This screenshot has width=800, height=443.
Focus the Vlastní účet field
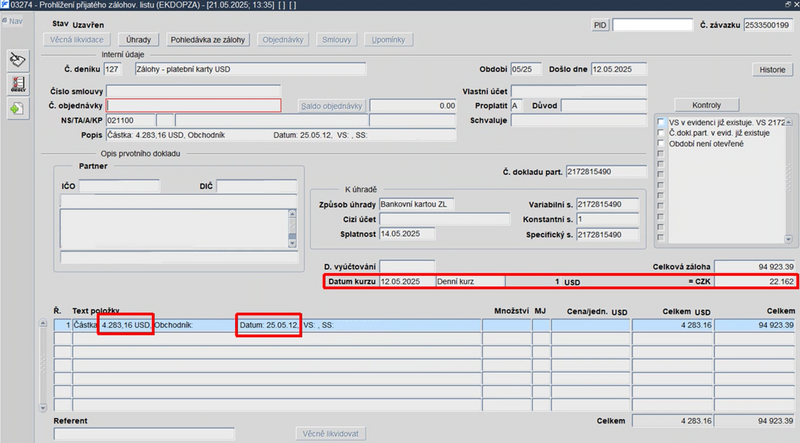[x=579, y=91]
